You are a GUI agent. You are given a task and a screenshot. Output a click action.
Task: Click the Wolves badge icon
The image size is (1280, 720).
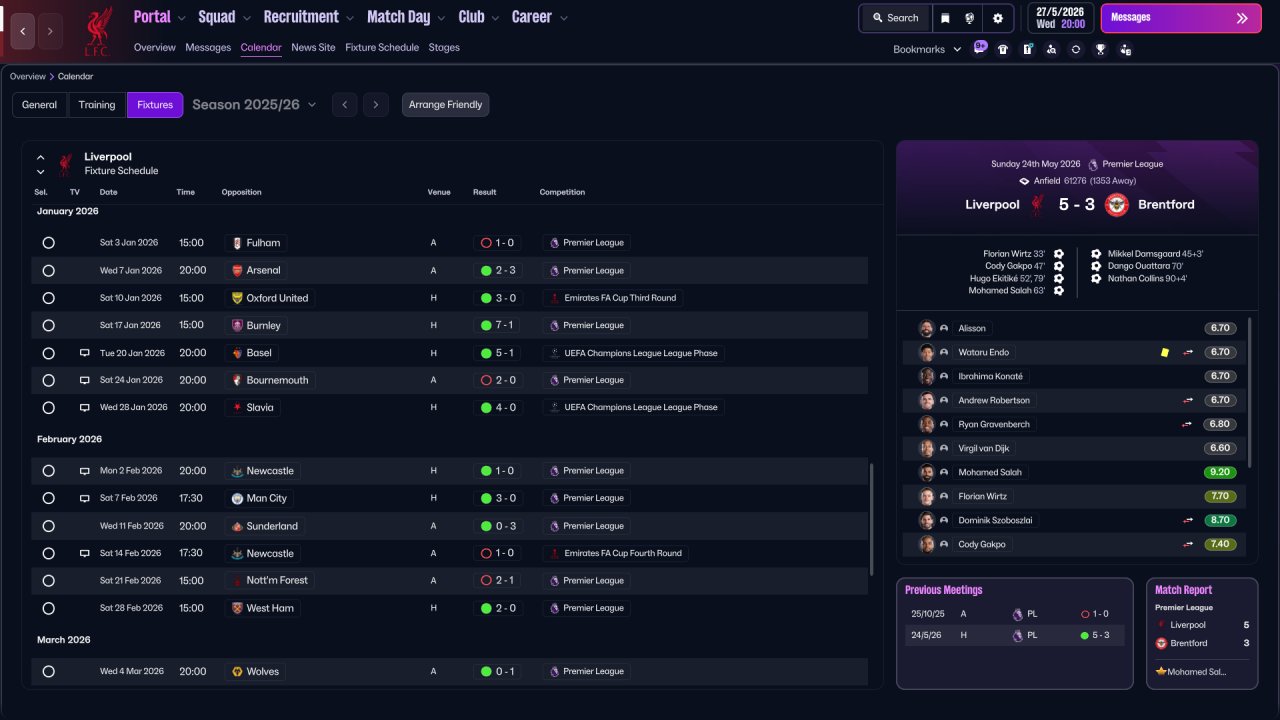coord(237,671)
